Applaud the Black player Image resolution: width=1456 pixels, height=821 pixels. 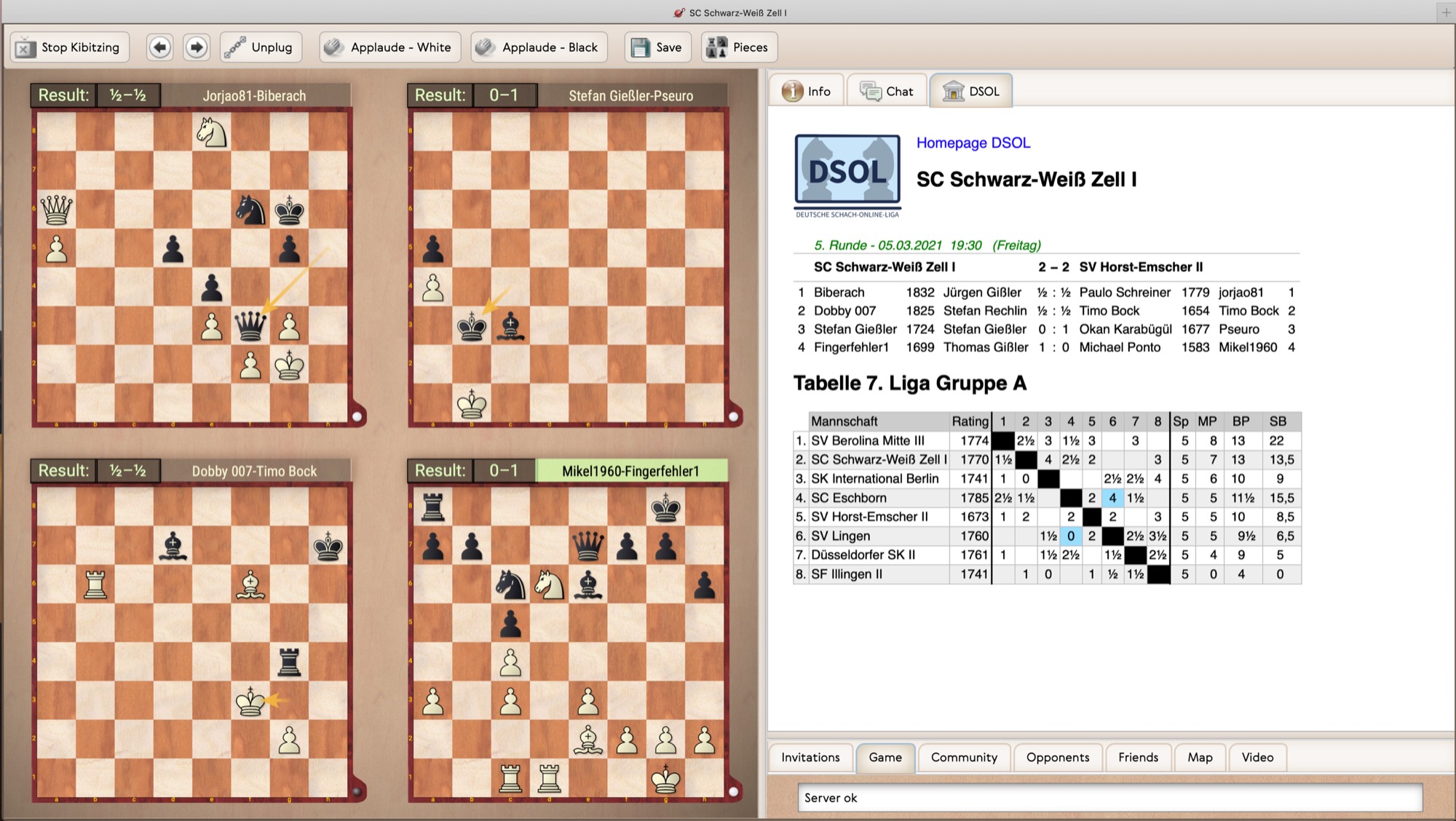539,47
